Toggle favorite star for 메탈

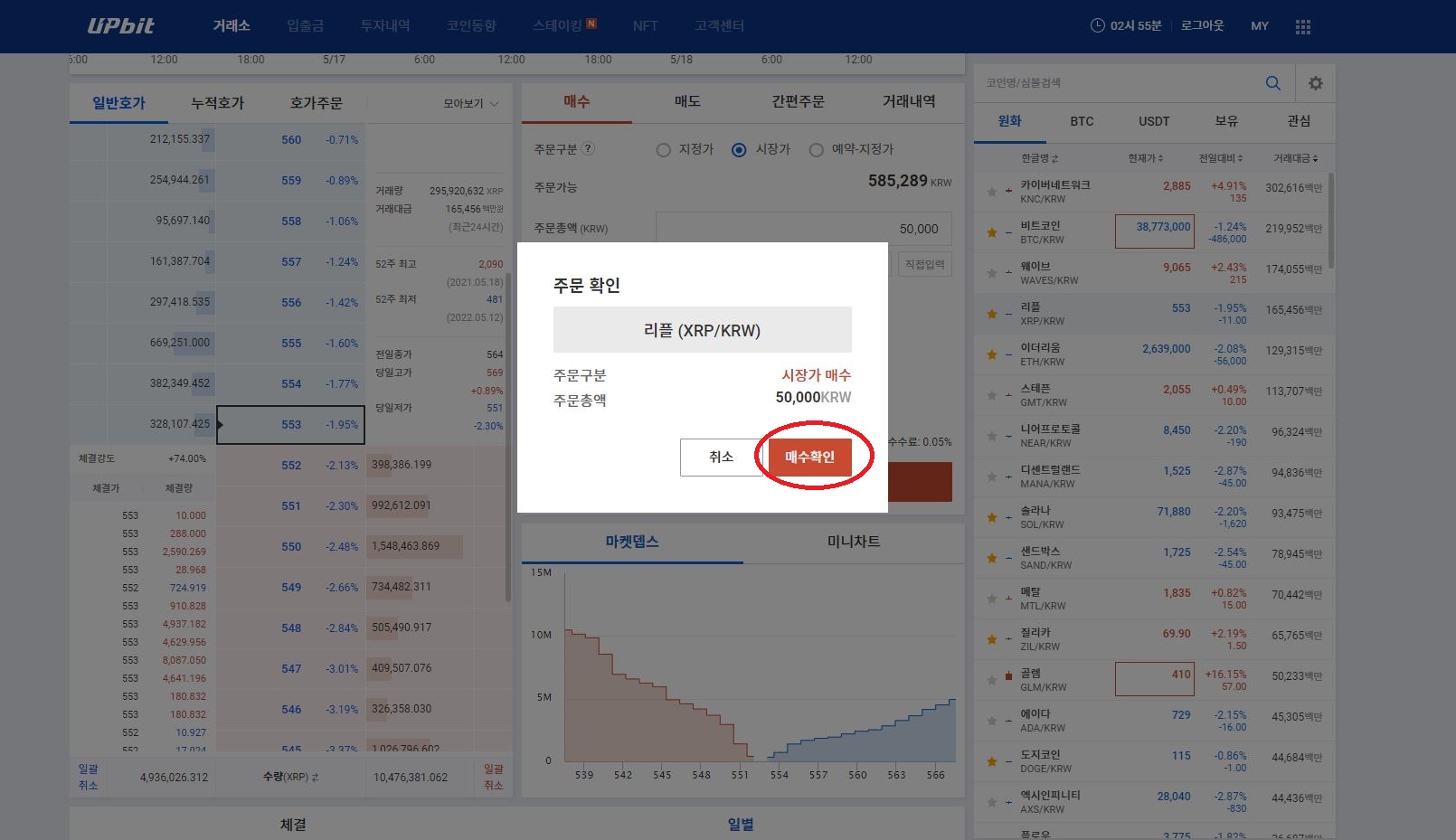click(992, 599)
